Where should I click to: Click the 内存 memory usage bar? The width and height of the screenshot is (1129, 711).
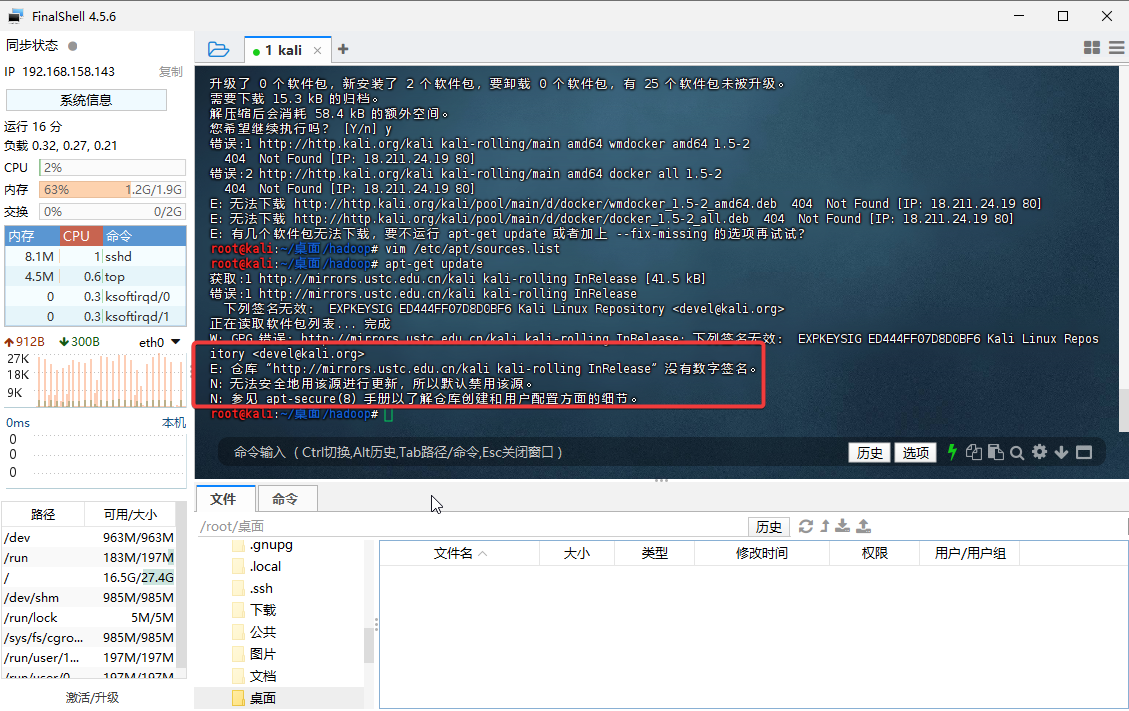[112, 190]
